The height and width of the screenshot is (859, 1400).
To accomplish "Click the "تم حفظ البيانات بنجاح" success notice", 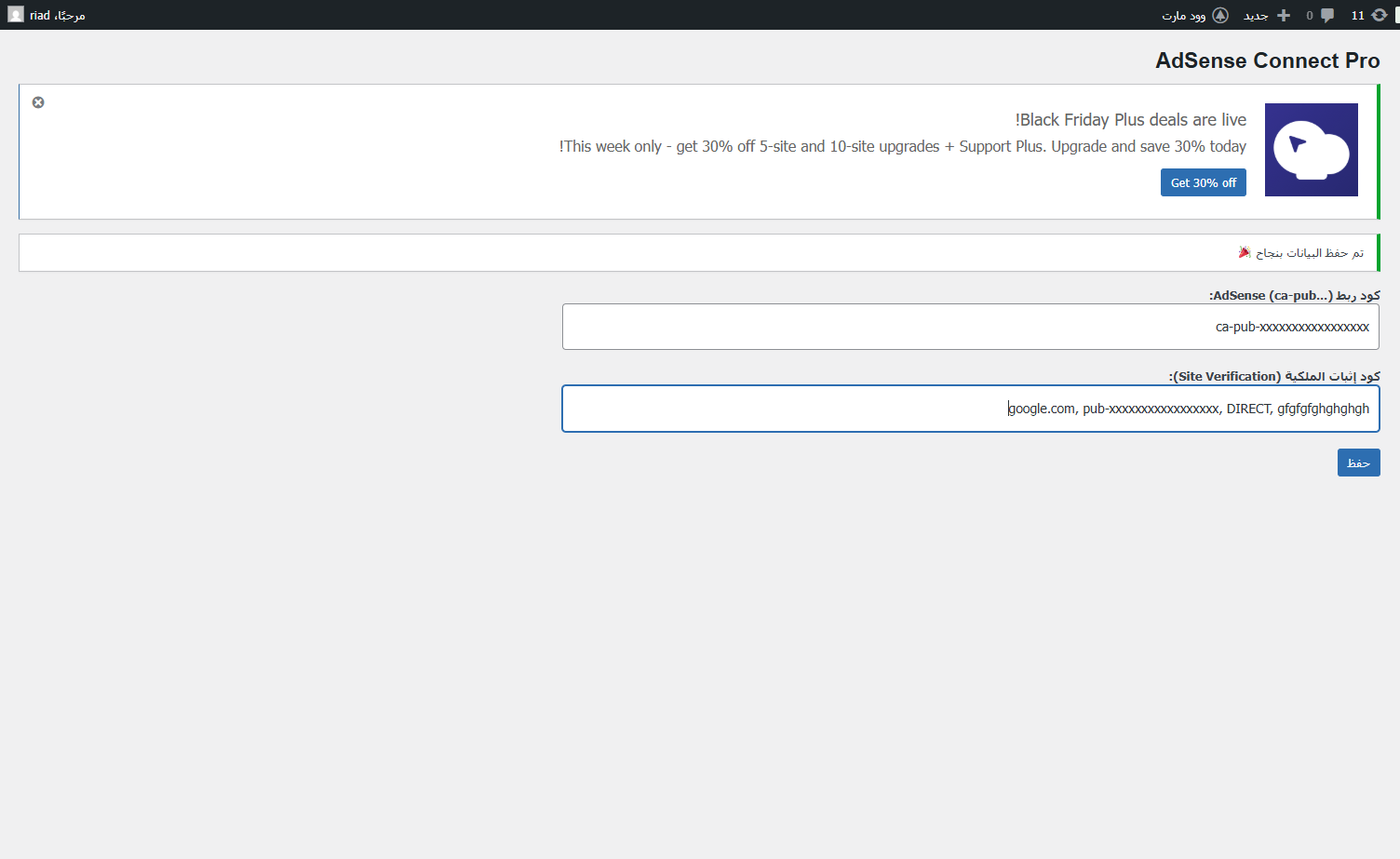I will (1310, 253).
